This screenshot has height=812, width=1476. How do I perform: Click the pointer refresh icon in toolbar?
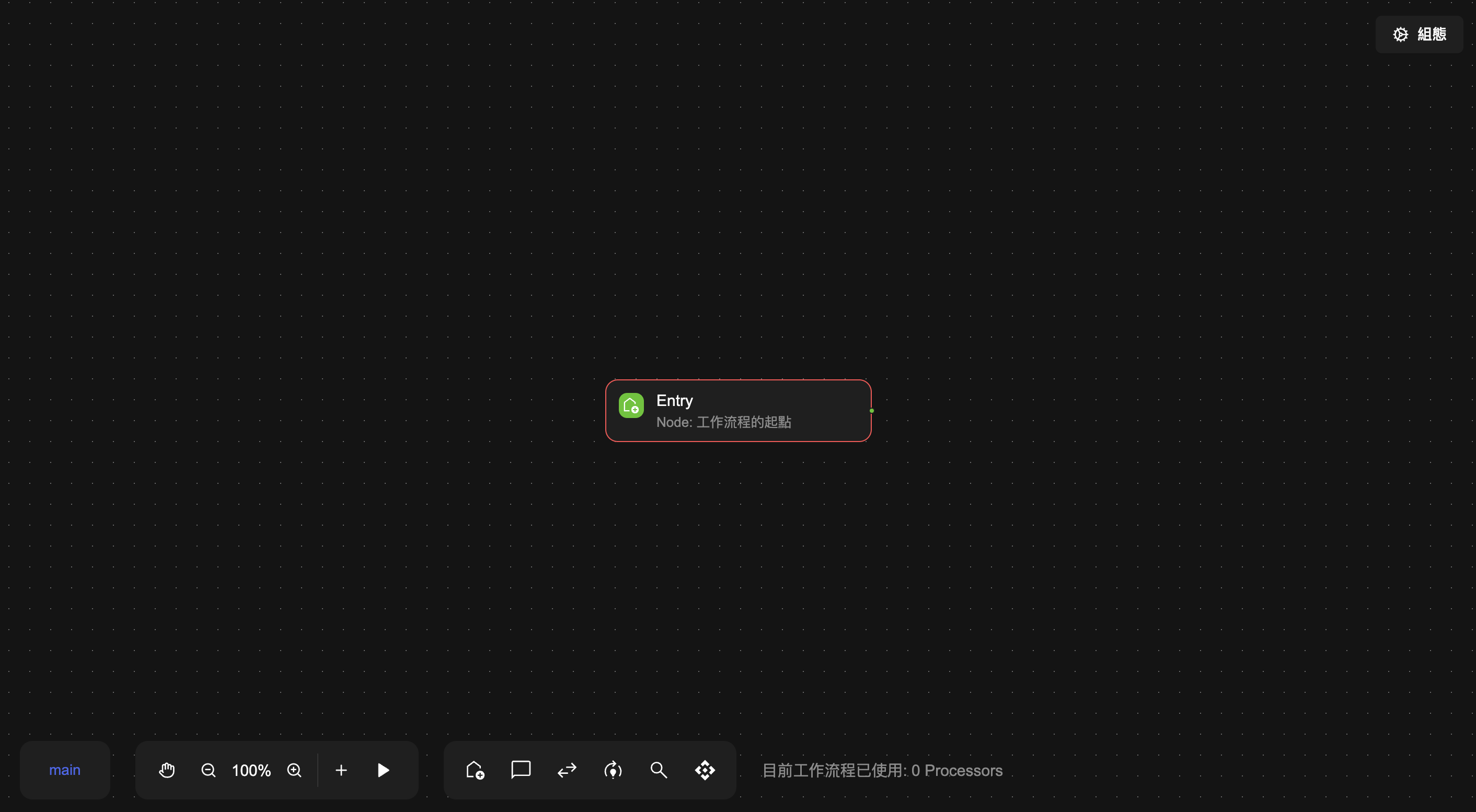pos(613,770)
